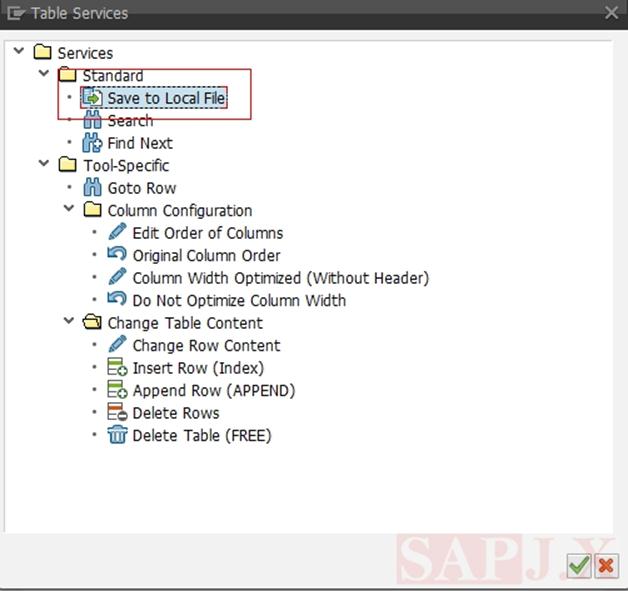Click the 'Tool-Specific' folder label
This screenshot has width=628, height=591.
(126, 165)
